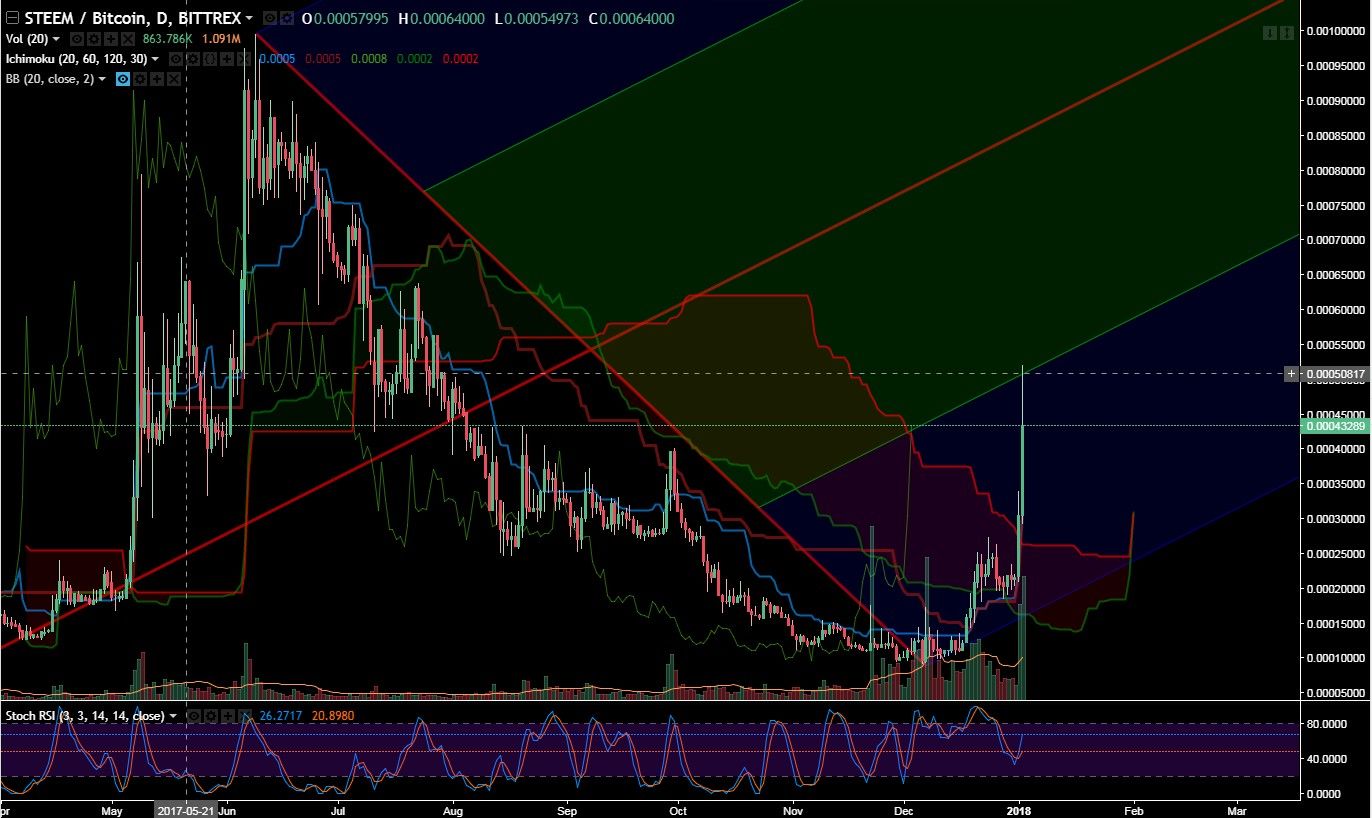Toggle highlighted BB indicator eye icon
1372x818 pixels.
123,79
